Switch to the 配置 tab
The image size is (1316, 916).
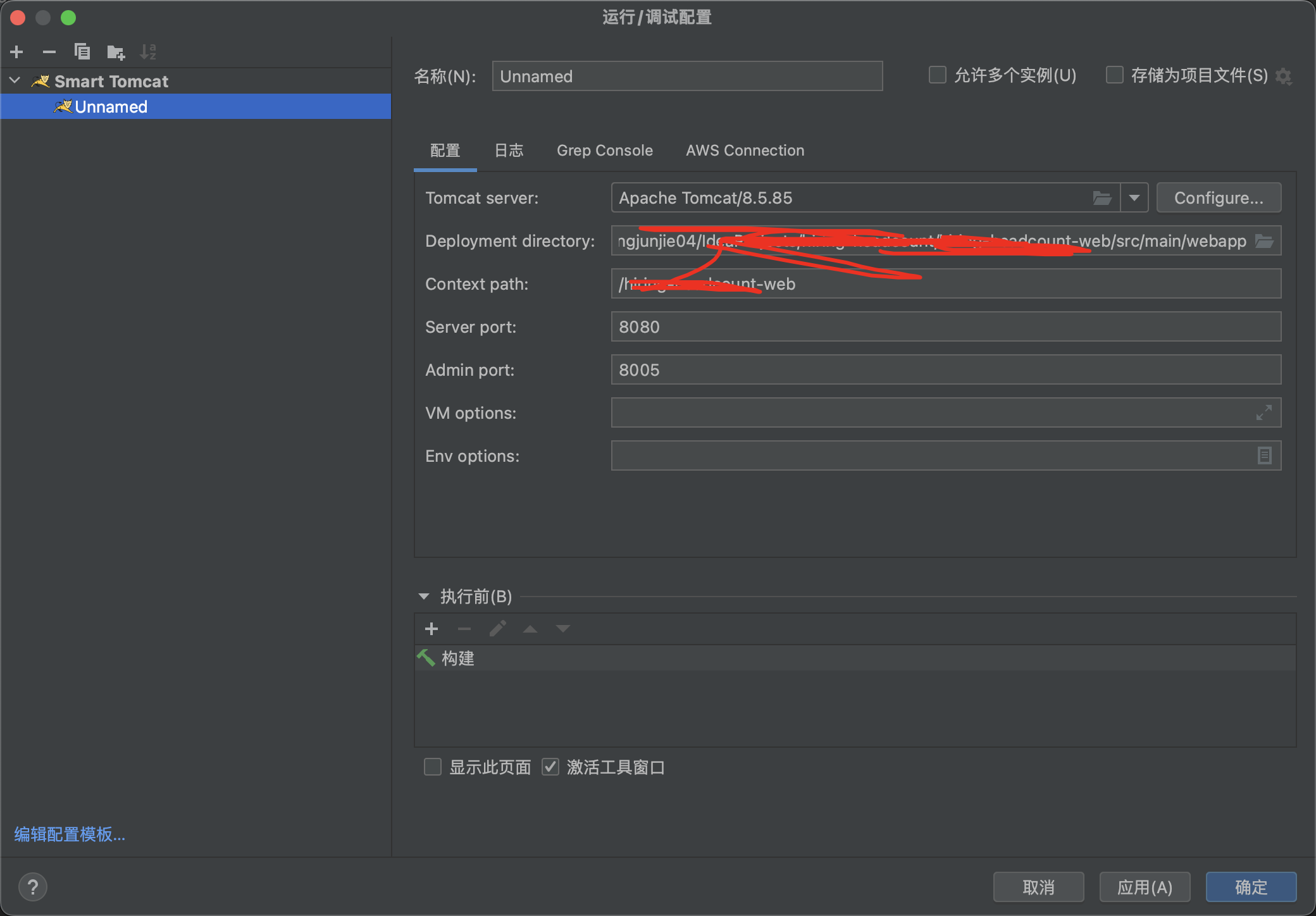click(x=445, y=151)
